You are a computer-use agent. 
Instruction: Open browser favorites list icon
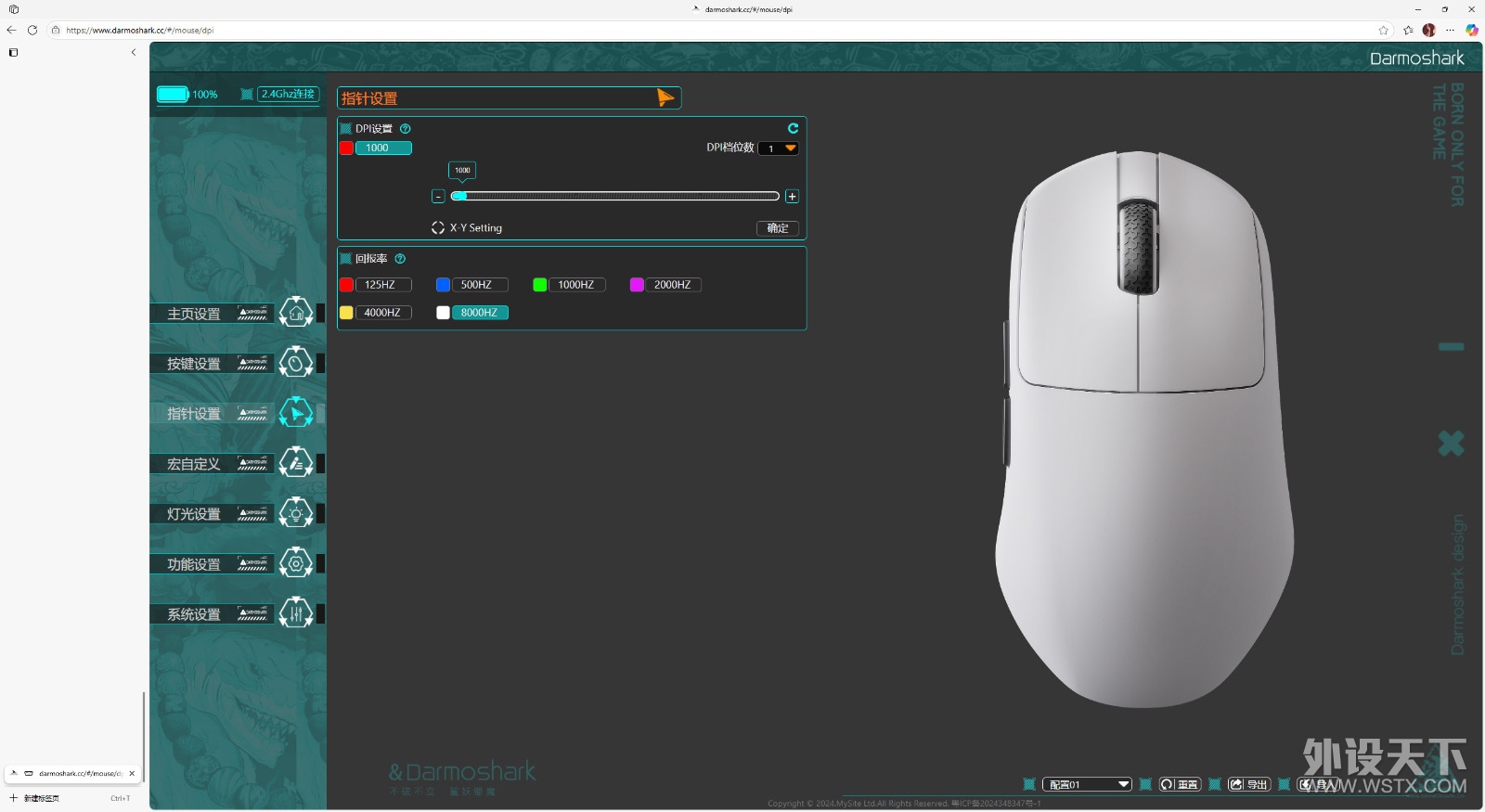point(1408,30)
